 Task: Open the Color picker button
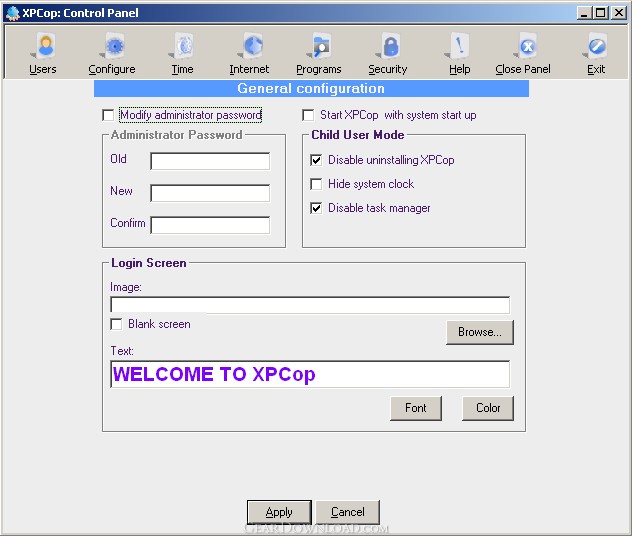pos(488,408)
